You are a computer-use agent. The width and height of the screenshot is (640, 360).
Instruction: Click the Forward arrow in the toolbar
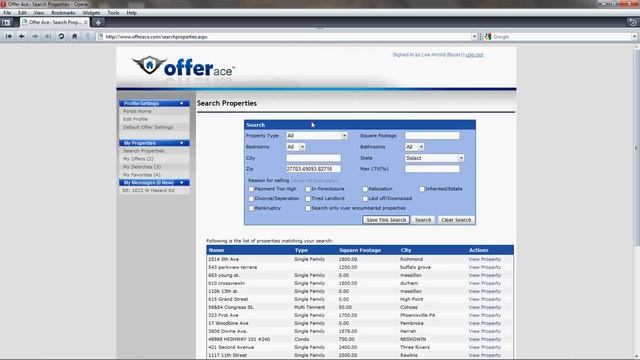(35, 36)
